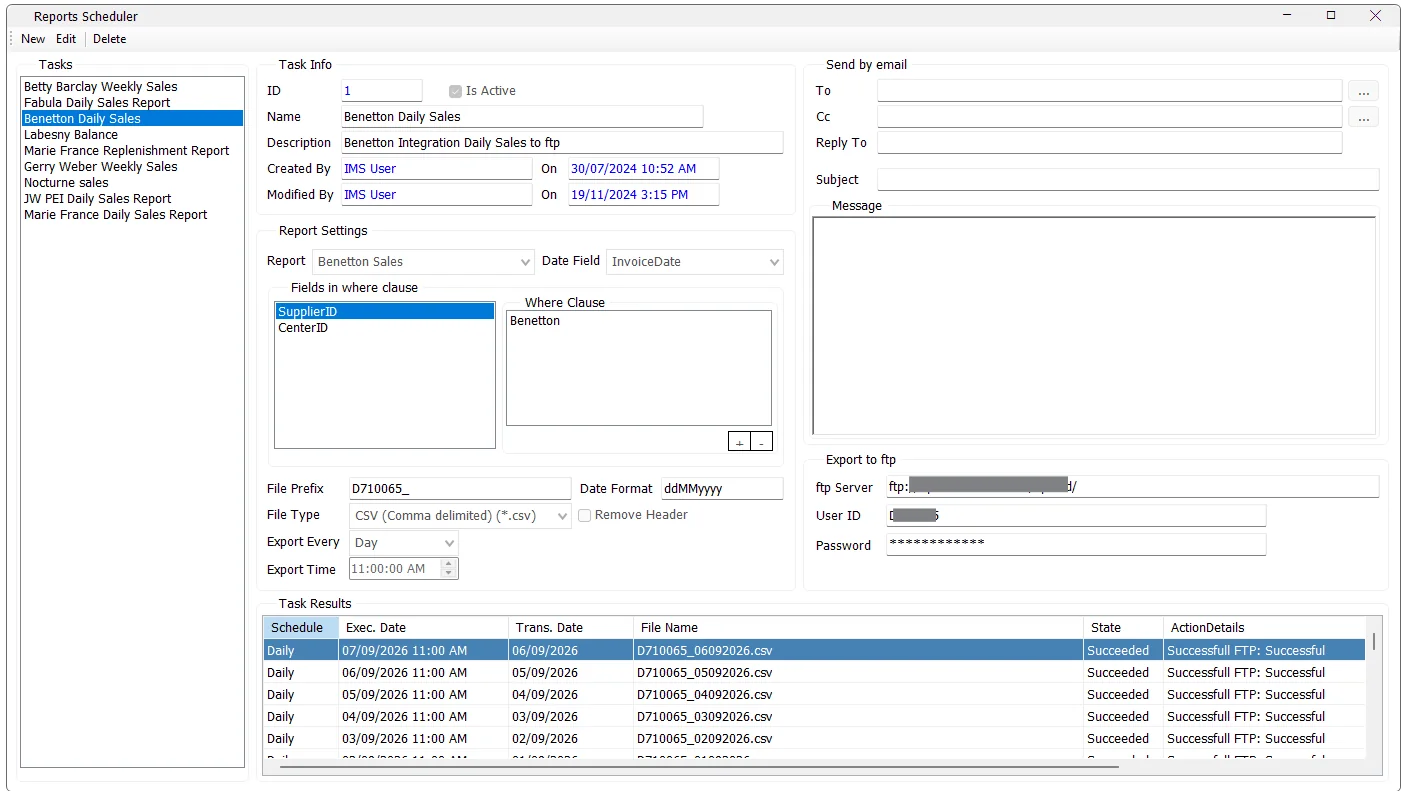Click the ftp Password field
Viewport: 1401px width, 791px height.
(1076, 545)
